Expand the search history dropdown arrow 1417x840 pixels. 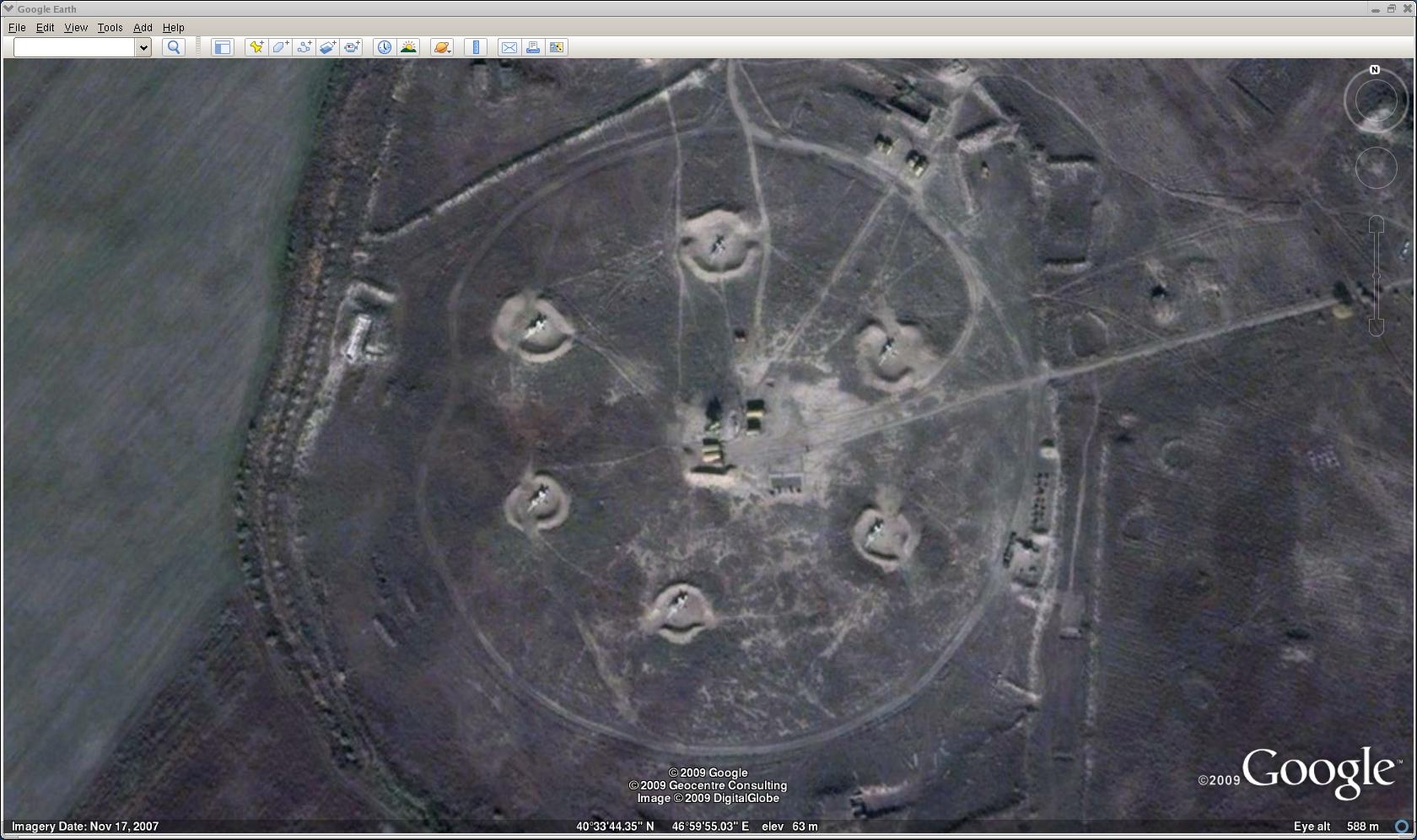tap(143, 47)
